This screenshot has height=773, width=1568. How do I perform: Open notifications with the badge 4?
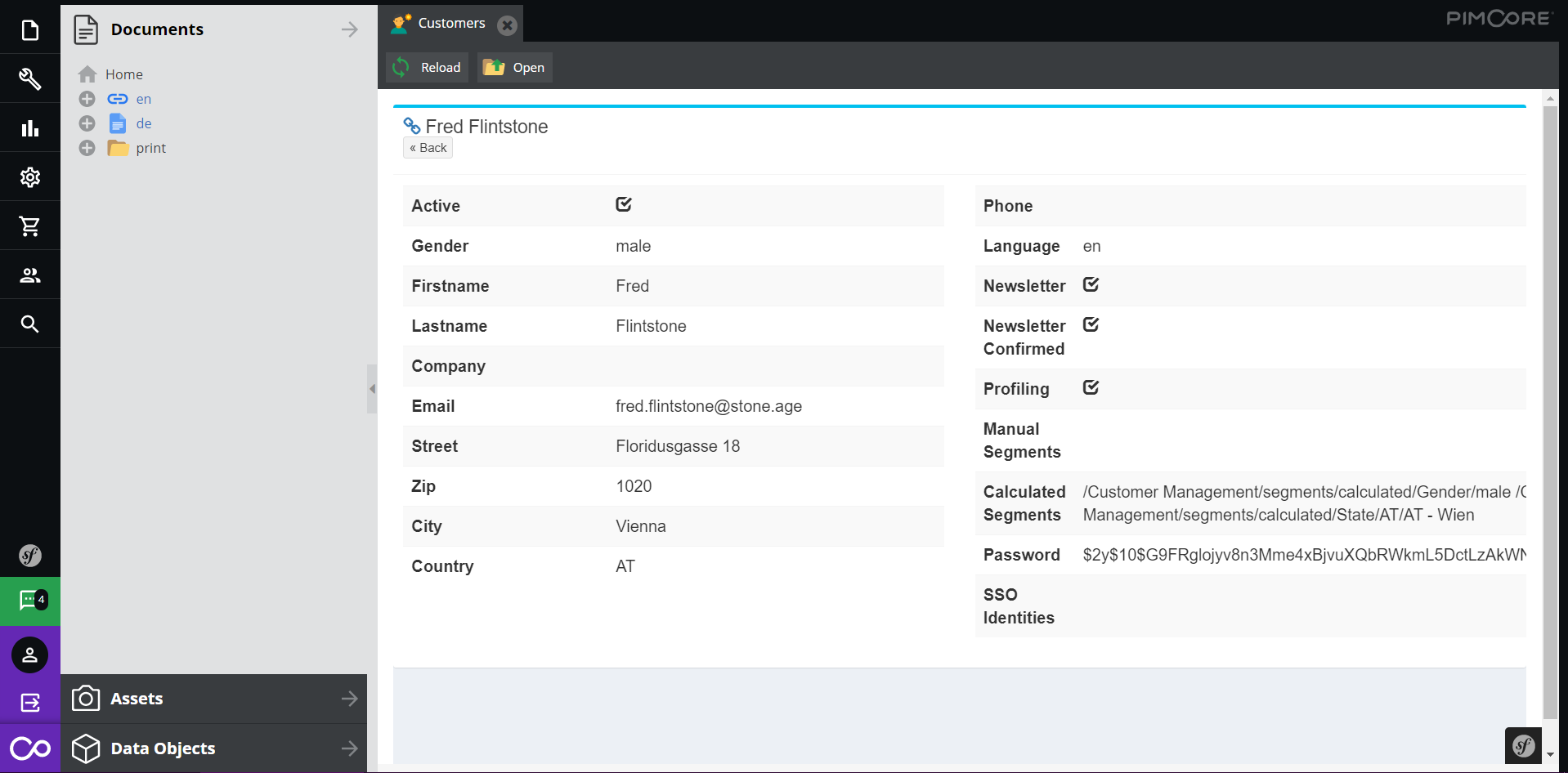pyautogui.click(x=30, y=601)
